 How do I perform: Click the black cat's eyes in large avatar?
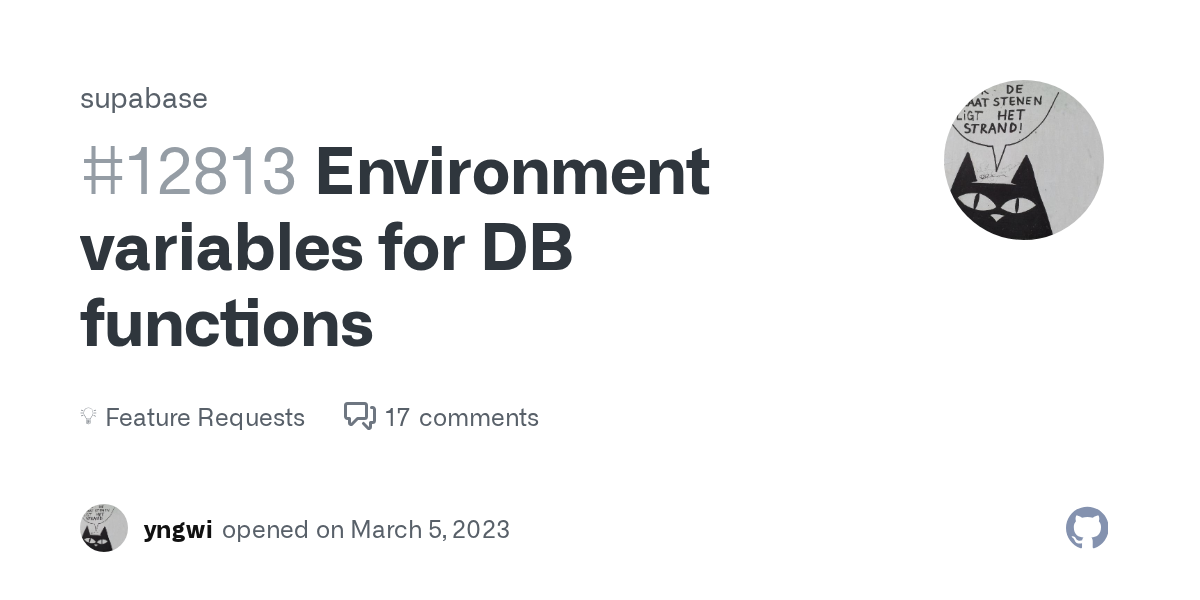point(992,203)
